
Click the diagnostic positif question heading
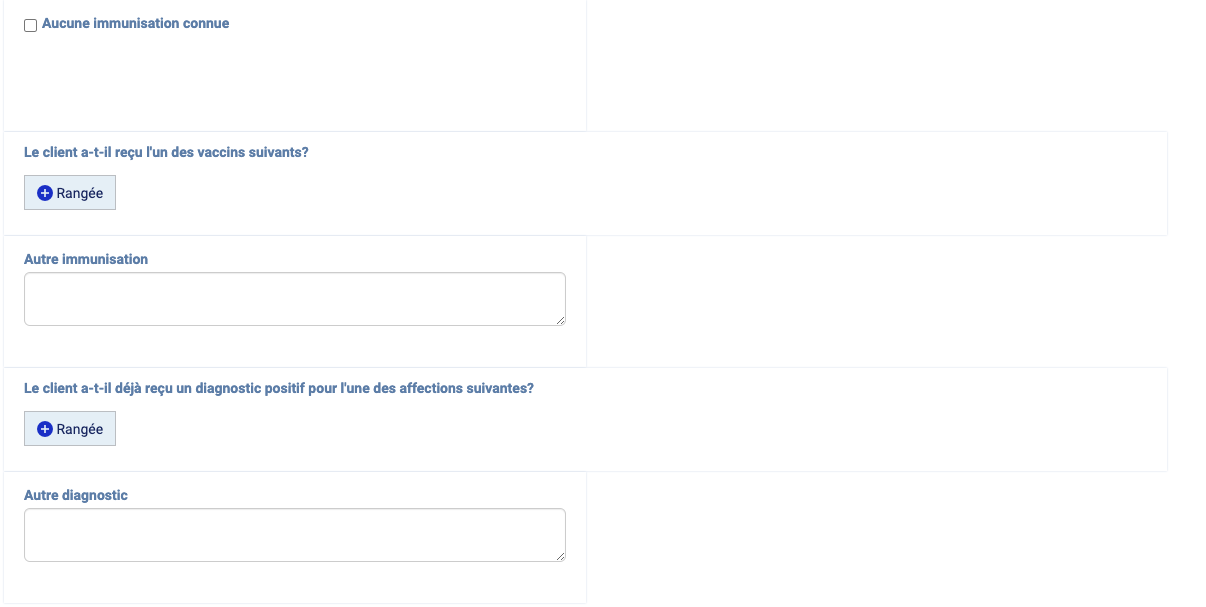(x=279, y=388)
